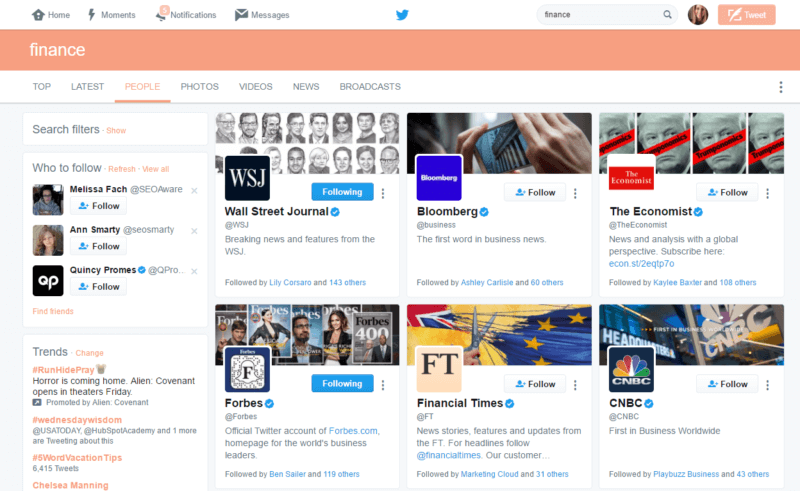Open the NEWS tab
Image resolution: width=800 pixels, height=491 pixels.
coord(306,87)
